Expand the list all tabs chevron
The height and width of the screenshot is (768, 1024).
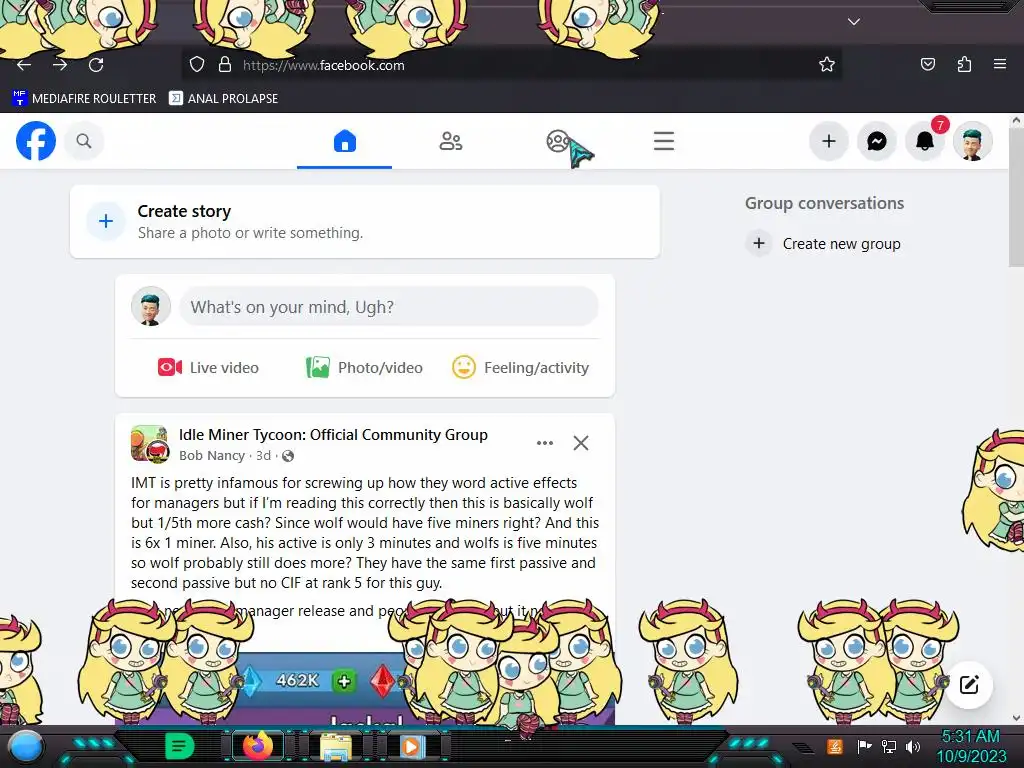[x=854, y=22]
